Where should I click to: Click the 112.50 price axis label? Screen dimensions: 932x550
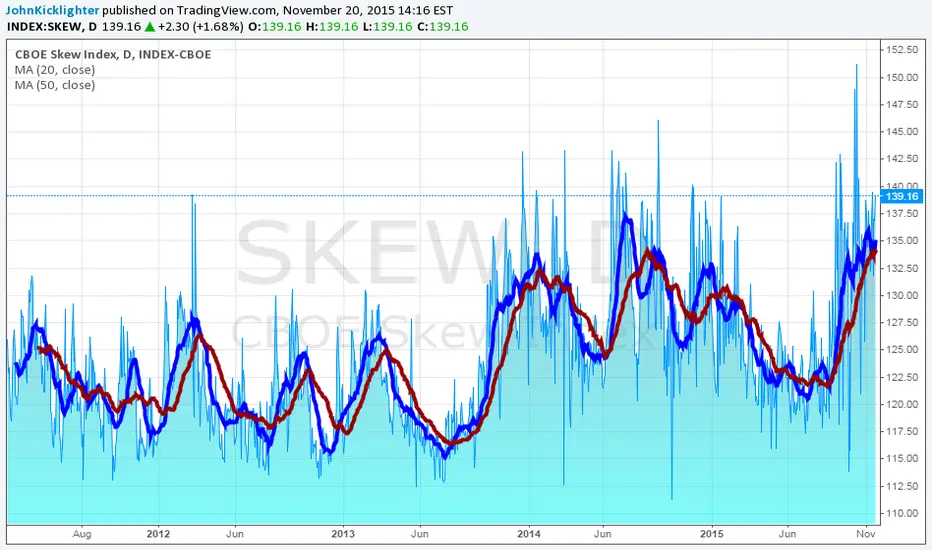click(902, 486)
